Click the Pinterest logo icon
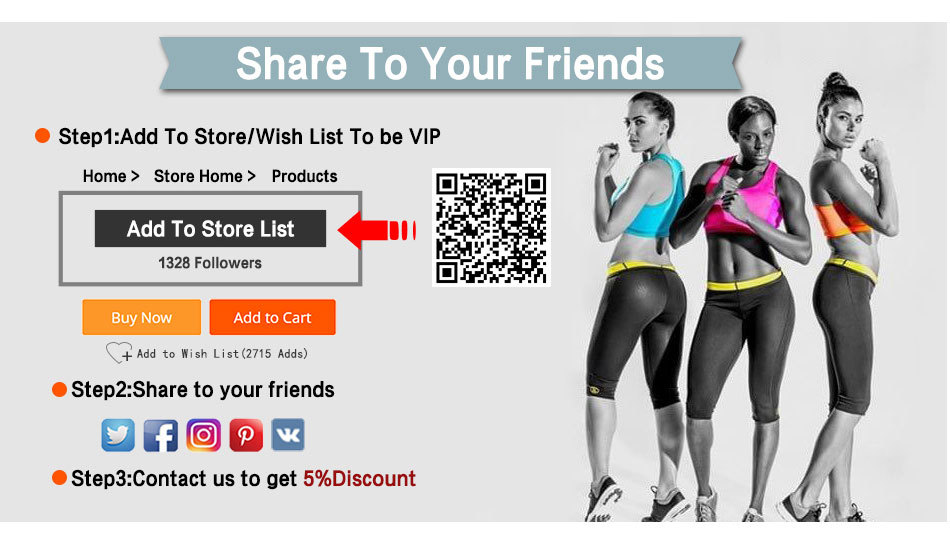950x540 pixels. pos(246,435)
